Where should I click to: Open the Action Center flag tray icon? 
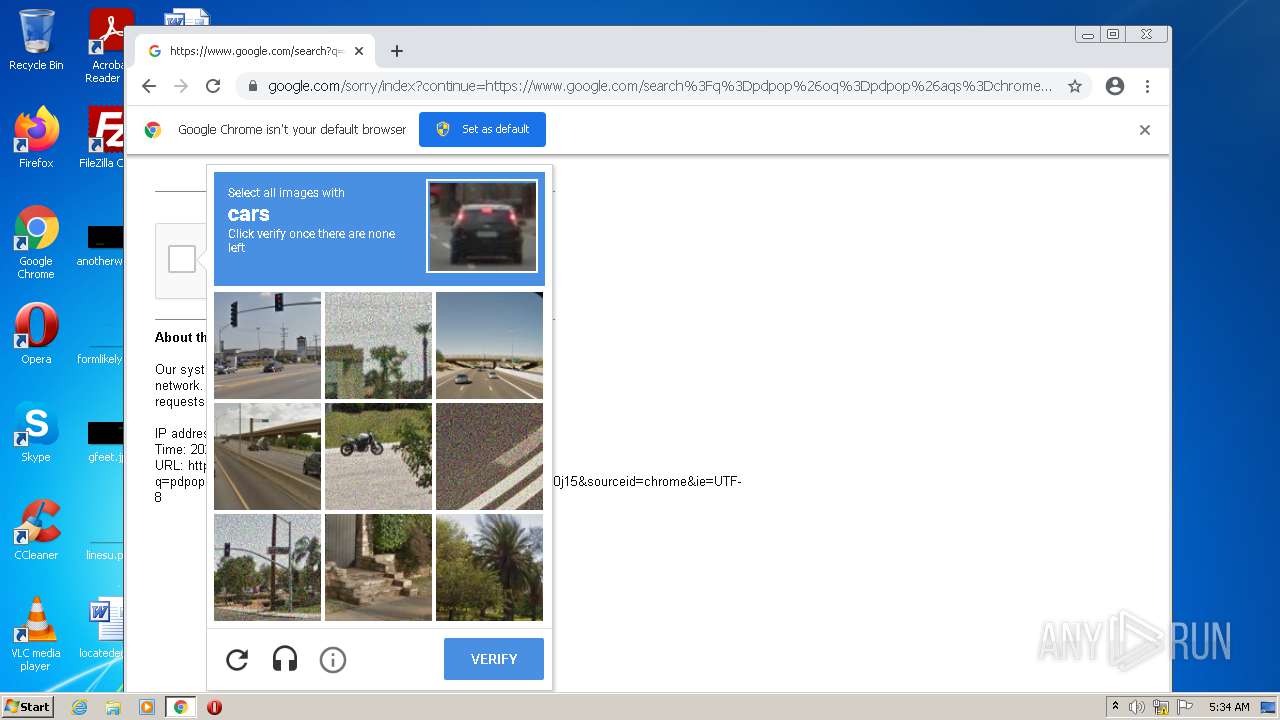[x=1184, y=707]
